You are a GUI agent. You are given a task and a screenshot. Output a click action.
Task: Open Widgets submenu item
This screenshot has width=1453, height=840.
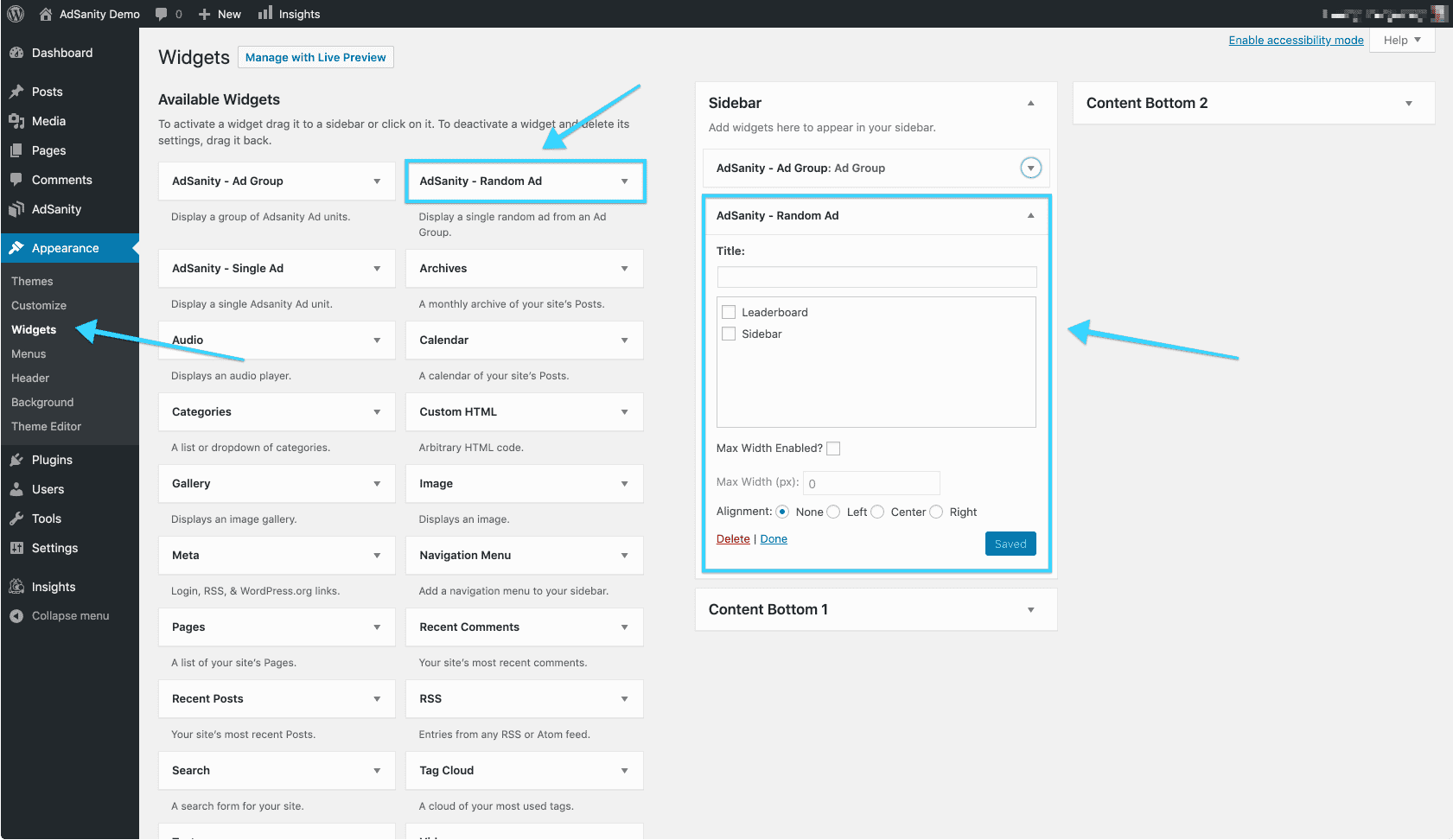click(34, 330)
